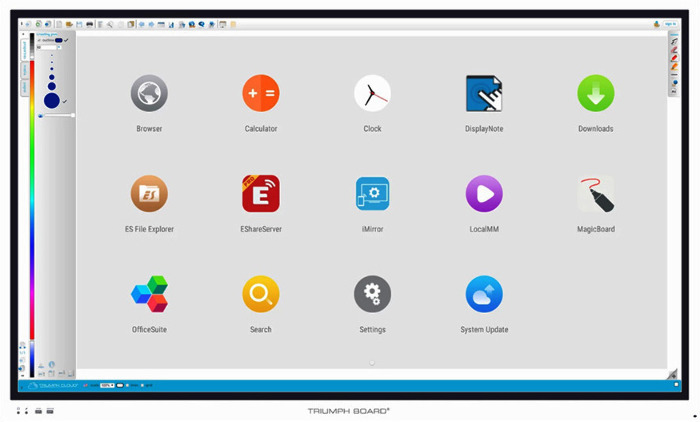Click the sign in button
The width and height of the screenshot is (700, 422).
(671, 24)
